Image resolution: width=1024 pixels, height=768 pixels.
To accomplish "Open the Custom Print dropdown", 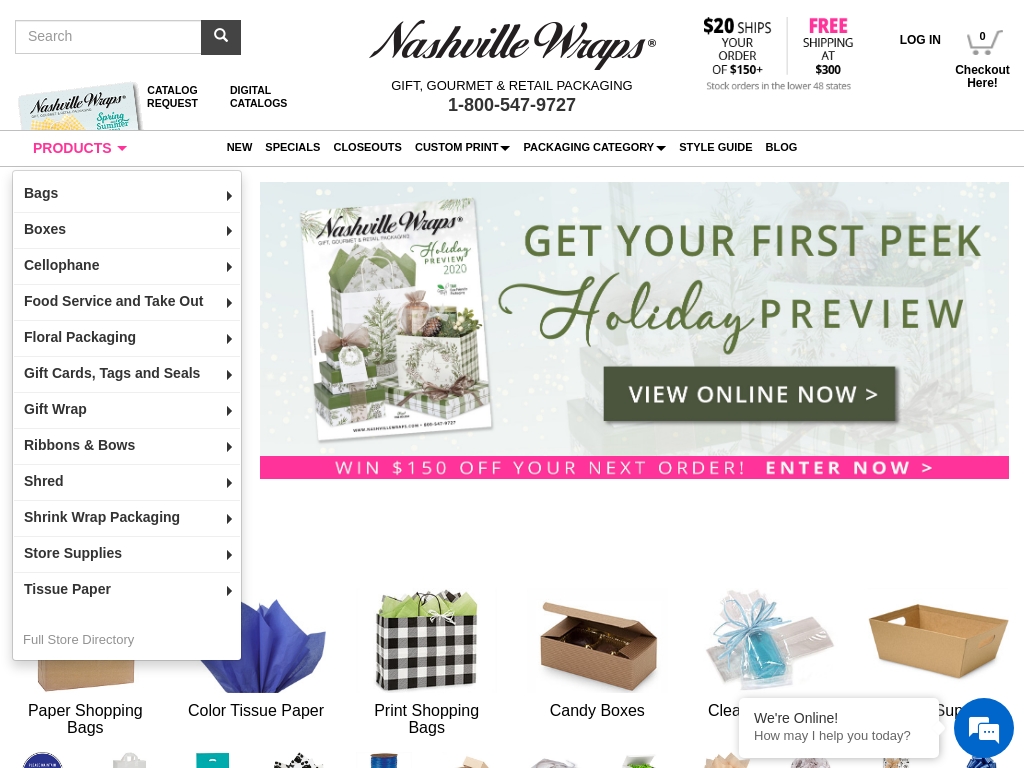I will pyautogui.click(x=462, y=148).
